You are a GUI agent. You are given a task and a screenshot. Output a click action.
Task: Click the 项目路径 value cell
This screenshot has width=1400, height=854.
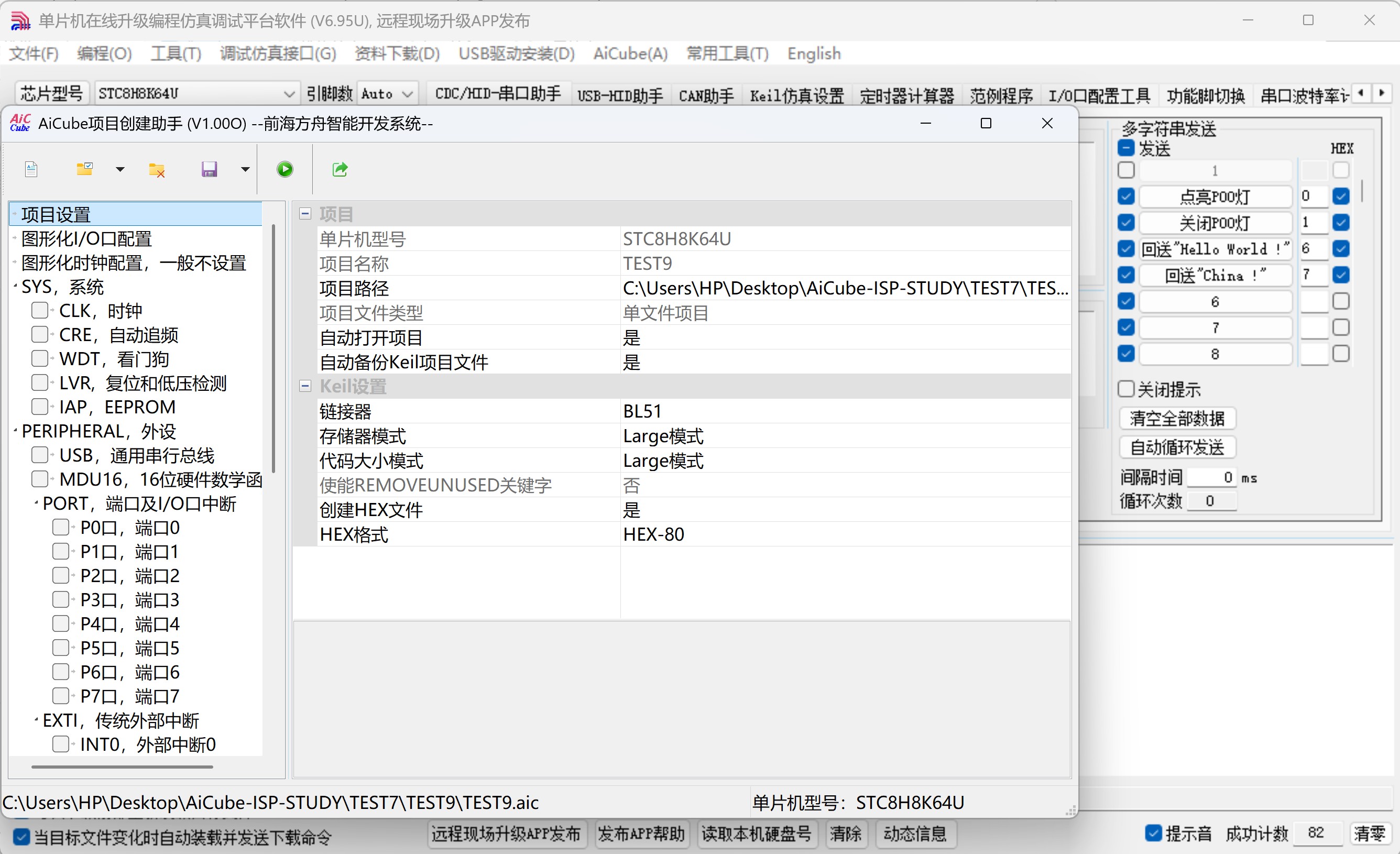point(846,288)
